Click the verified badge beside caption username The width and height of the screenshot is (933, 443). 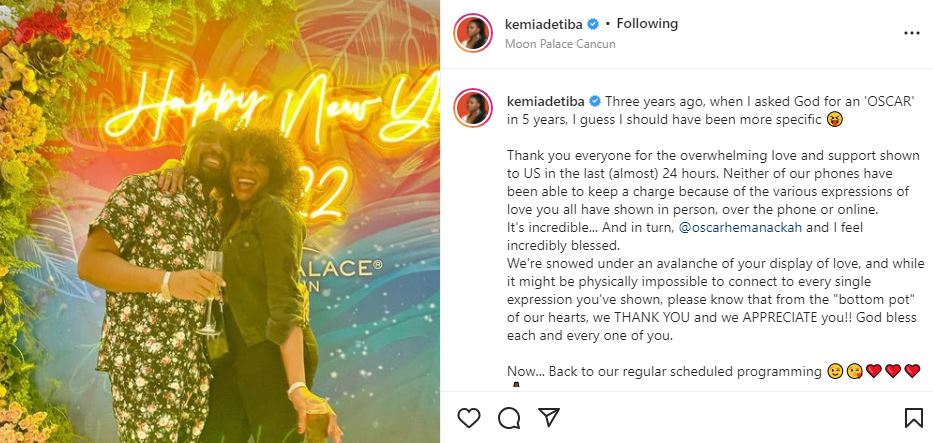coord(594,101)
